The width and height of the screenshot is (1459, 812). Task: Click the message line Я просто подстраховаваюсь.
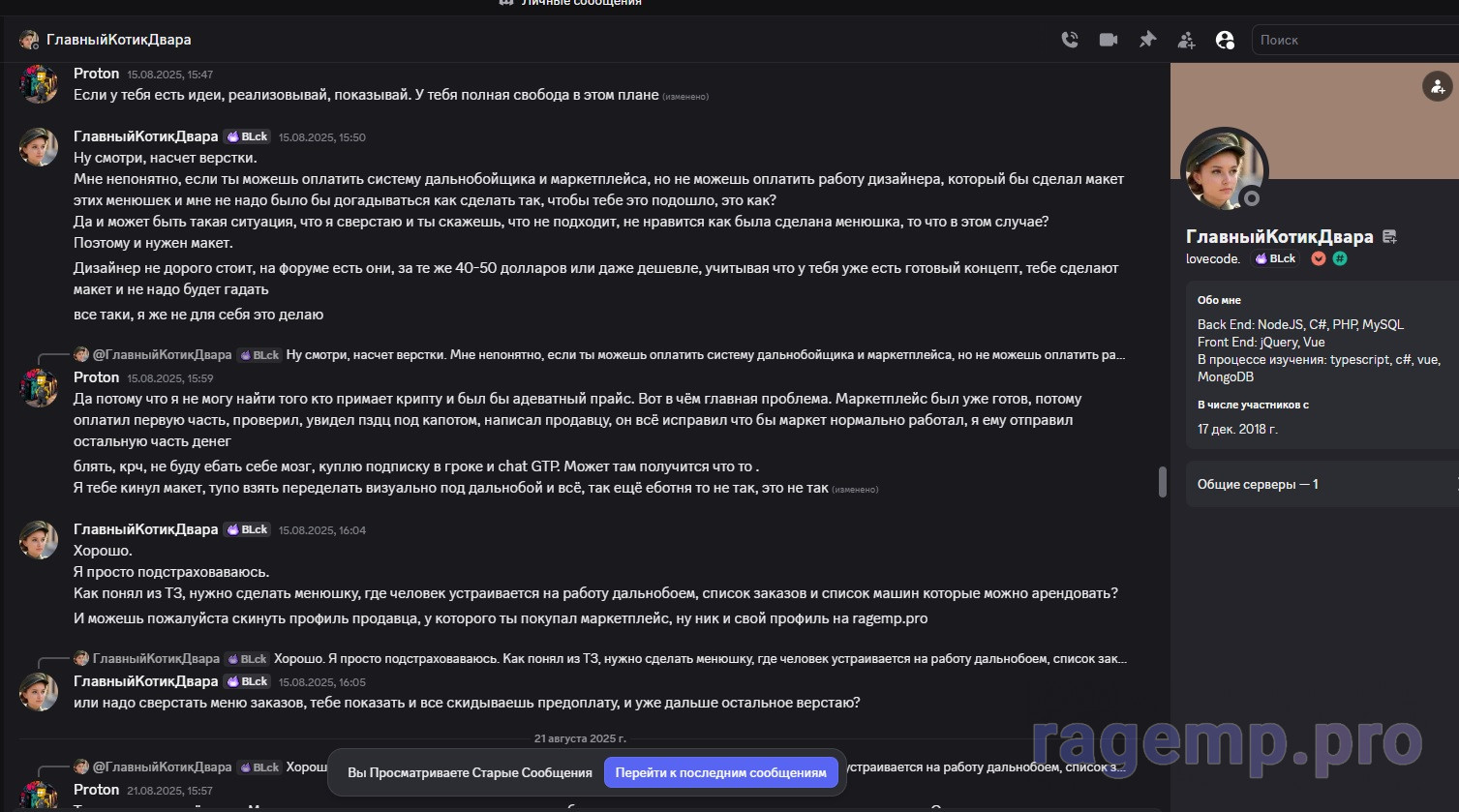171,572
